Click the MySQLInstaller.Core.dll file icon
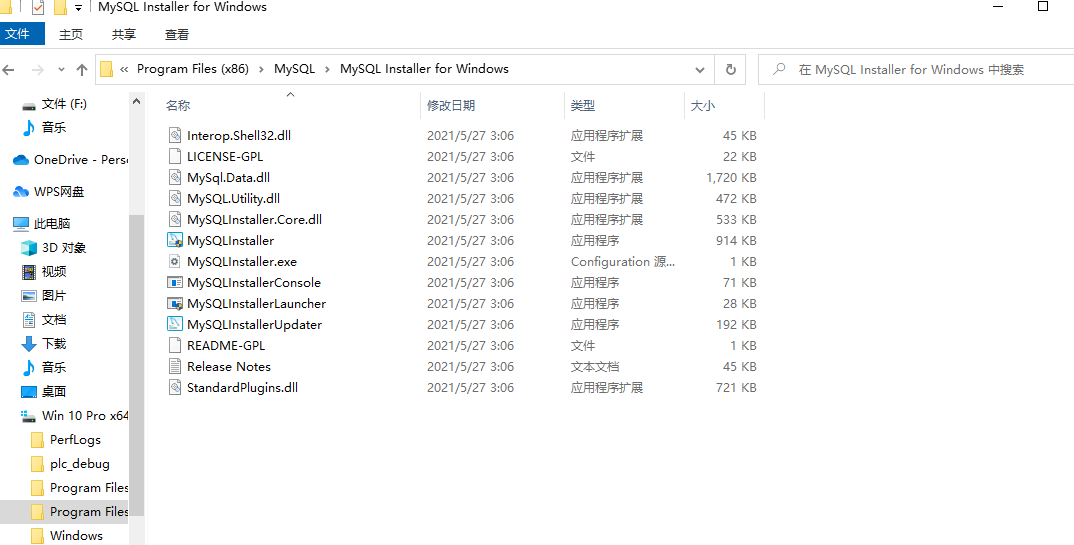This screenshot has height=545, width=1074. [175, 220]
